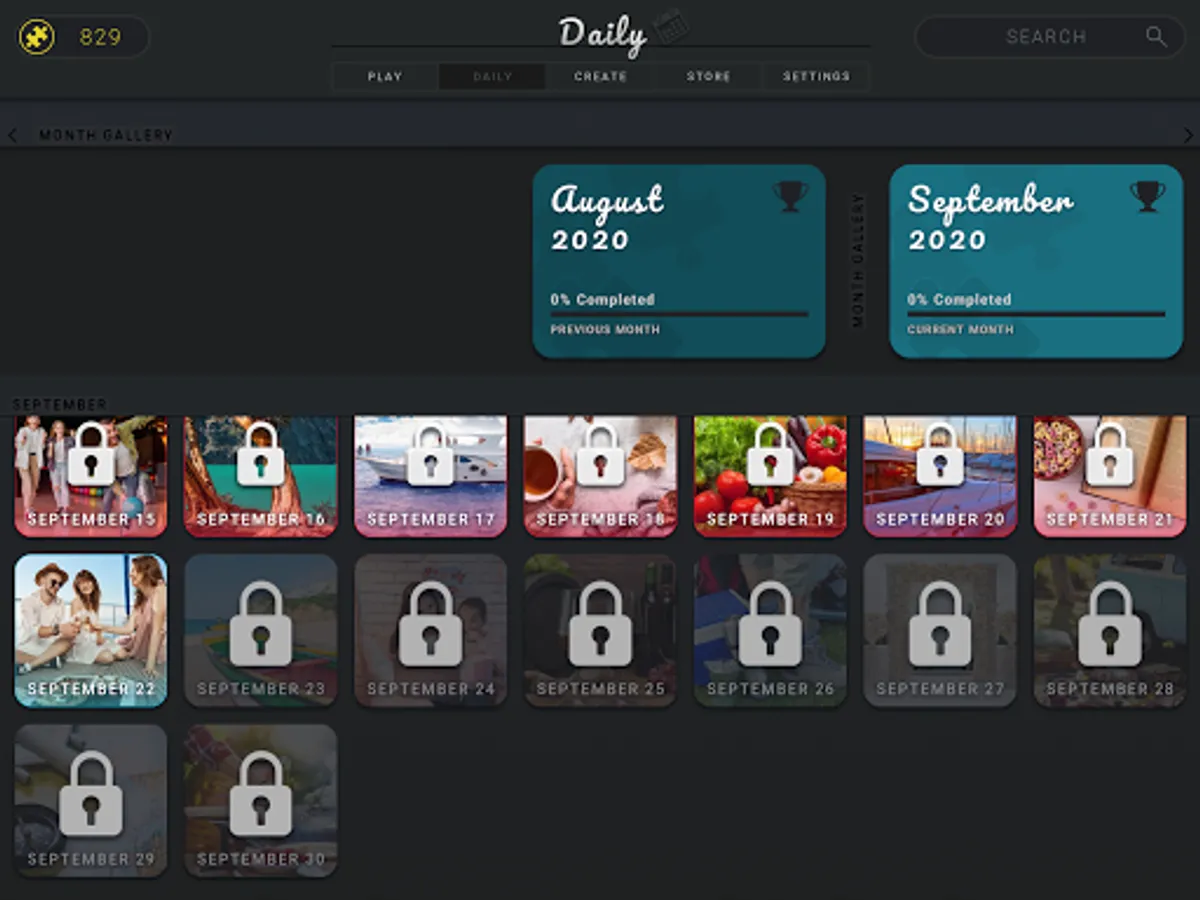Open the STORE tab
Image resolution: width=1200 pixels, height=900 pixels.
[708, 76]
